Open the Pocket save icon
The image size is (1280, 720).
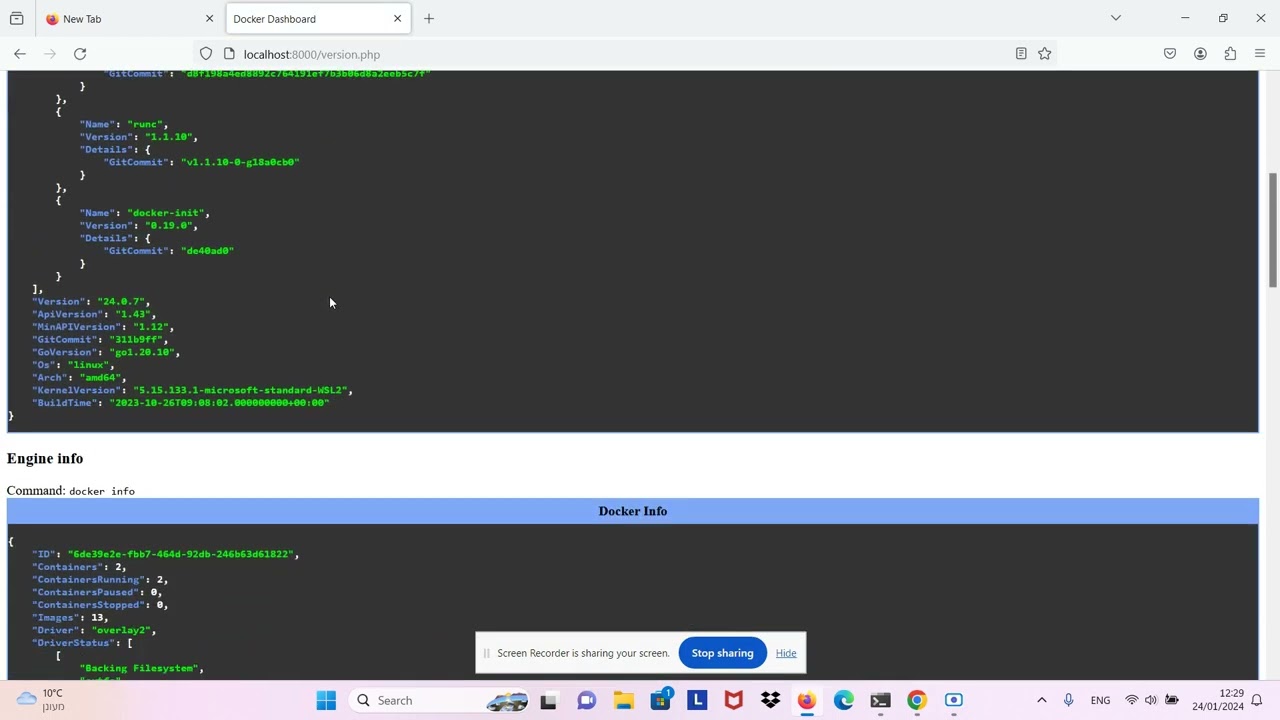coord(1170,54)
